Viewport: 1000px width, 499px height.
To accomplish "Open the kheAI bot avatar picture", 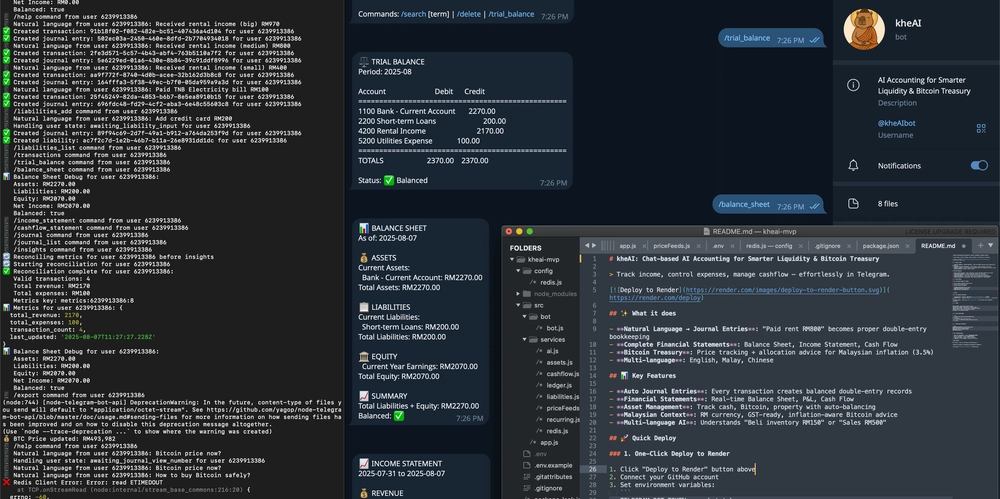I will tap(864, 29).
